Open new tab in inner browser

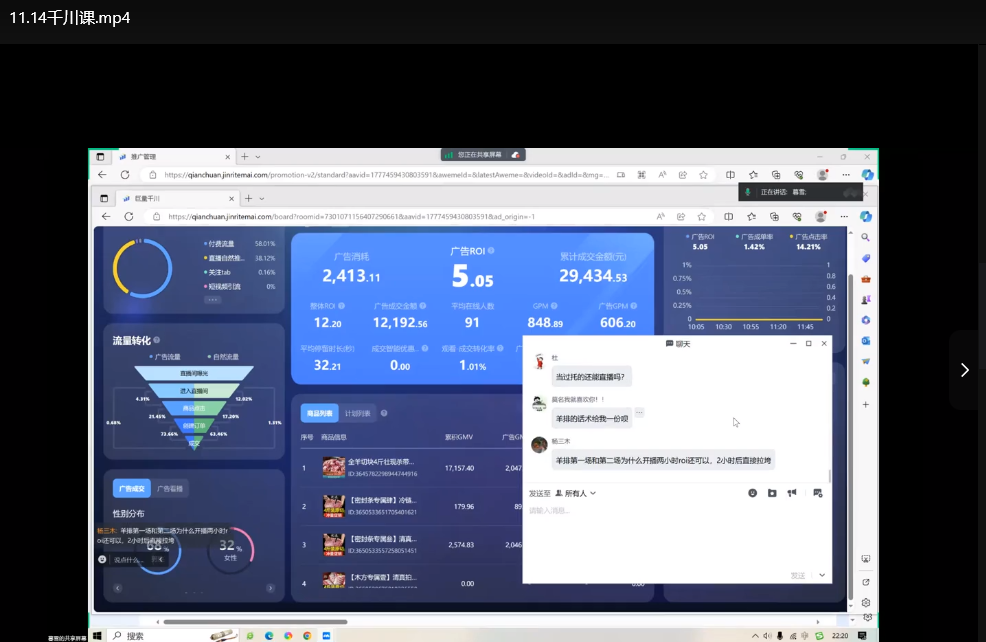coord(248,198)
